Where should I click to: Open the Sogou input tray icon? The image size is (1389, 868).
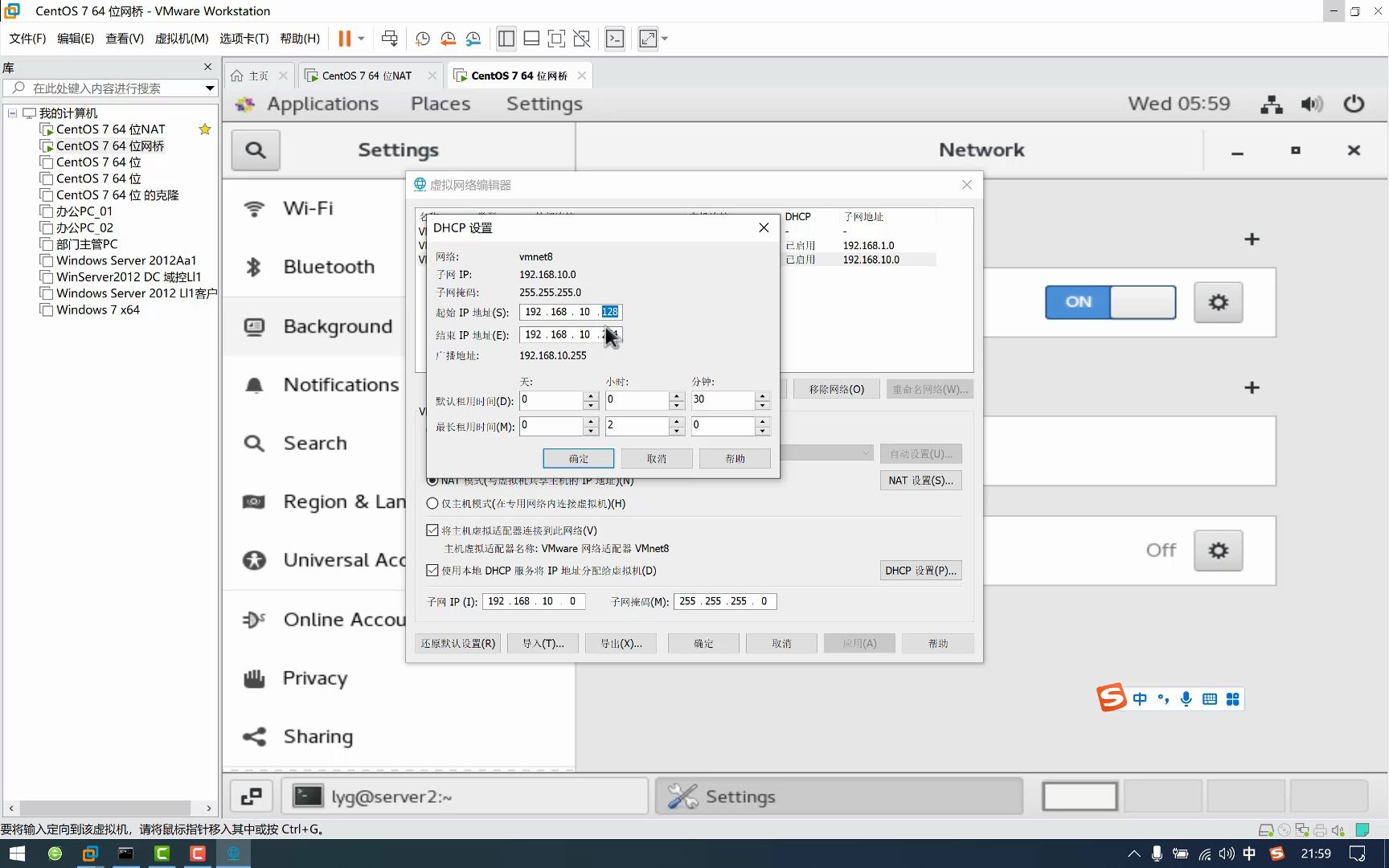[x=1278, y=854]
